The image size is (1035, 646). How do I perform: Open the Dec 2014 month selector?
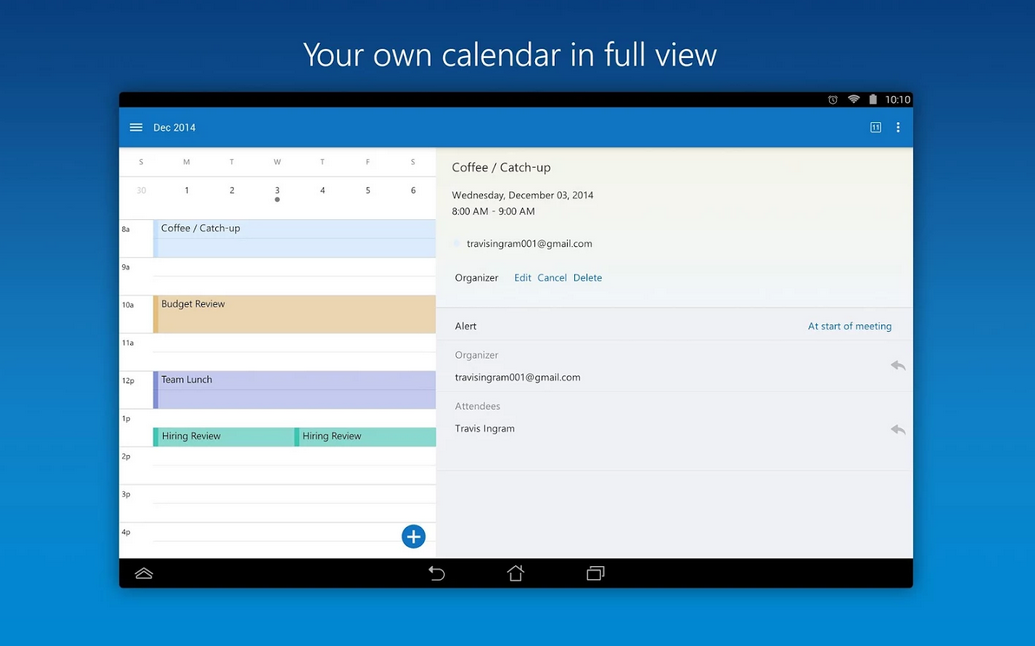pos(174,127)
